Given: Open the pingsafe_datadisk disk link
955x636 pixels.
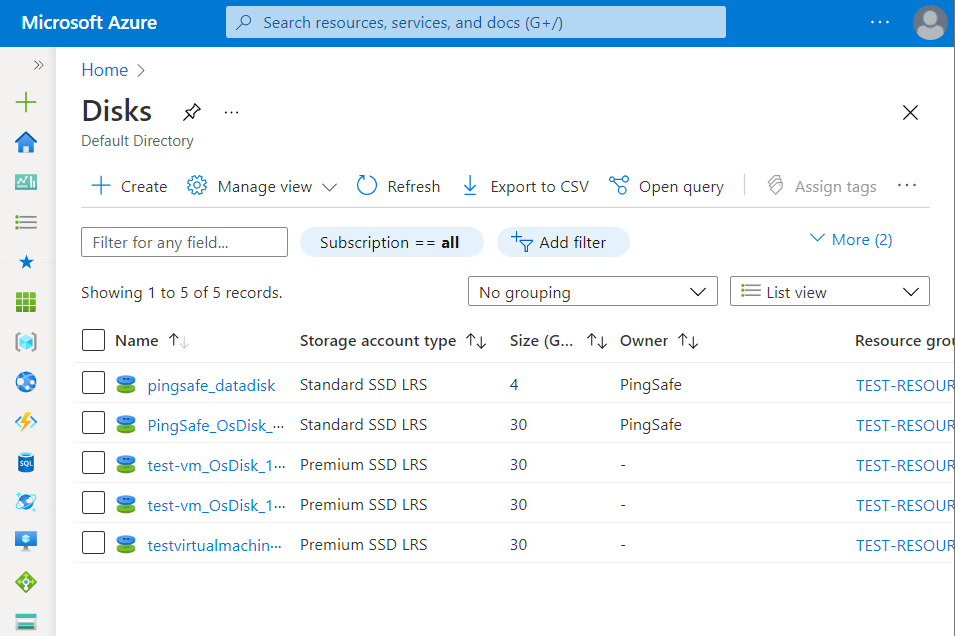Looking at the screenshot, I should (211, 385).
